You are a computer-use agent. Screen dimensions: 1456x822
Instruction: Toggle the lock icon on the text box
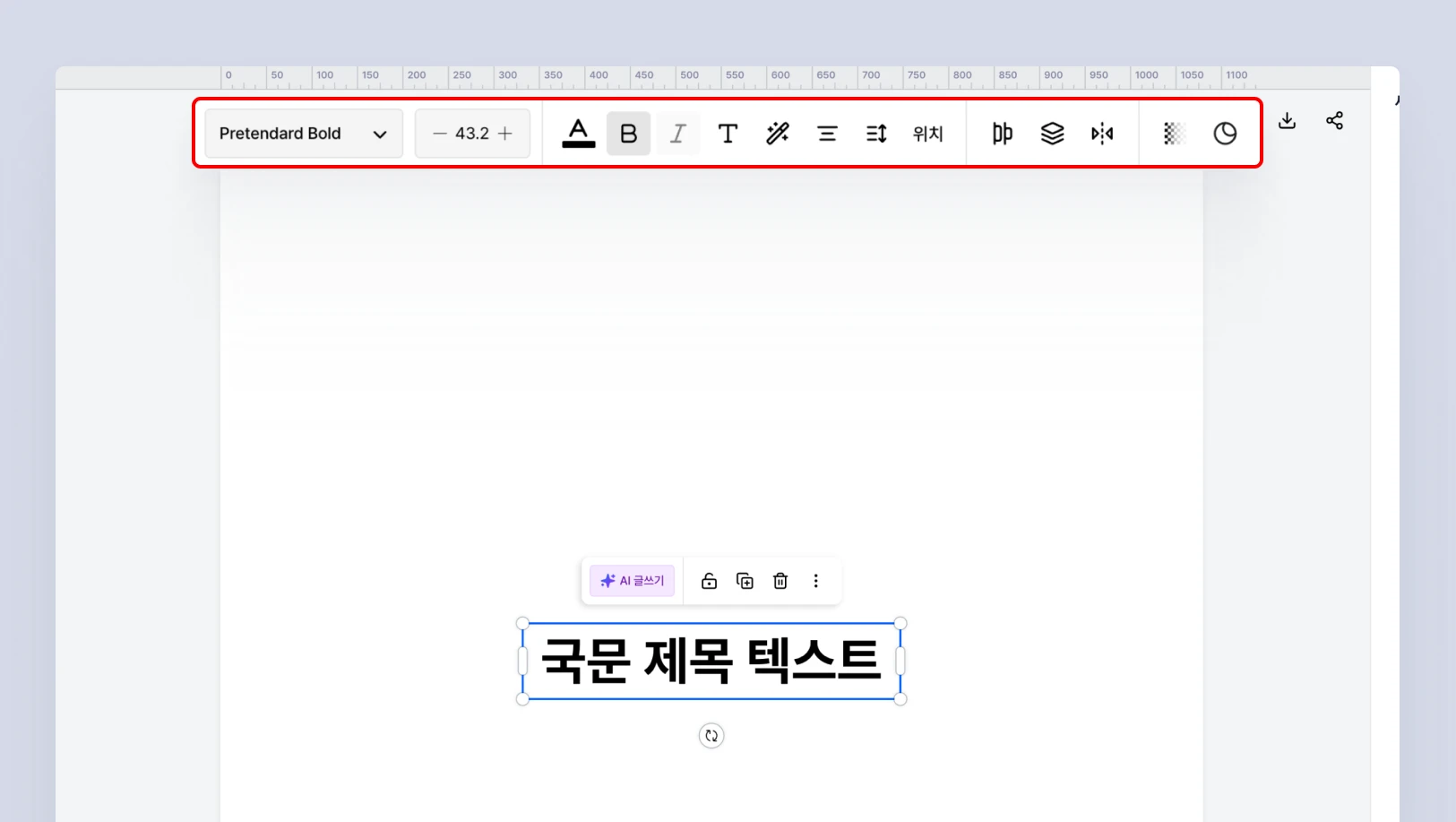[x=709, y=581]
